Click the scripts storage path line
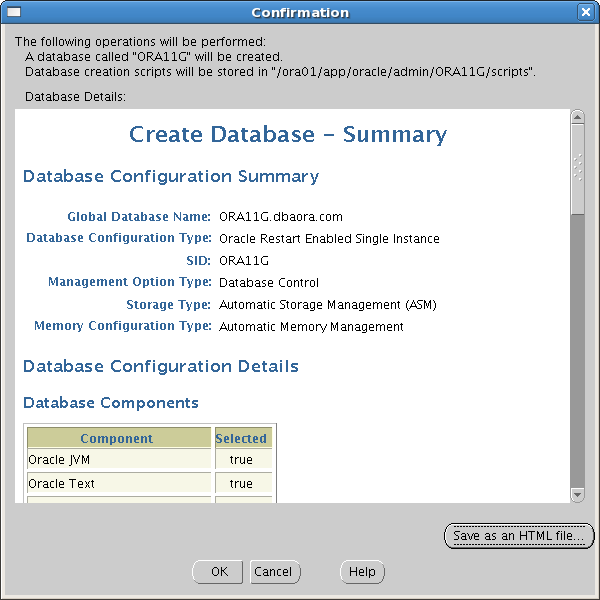 [280, 72]
